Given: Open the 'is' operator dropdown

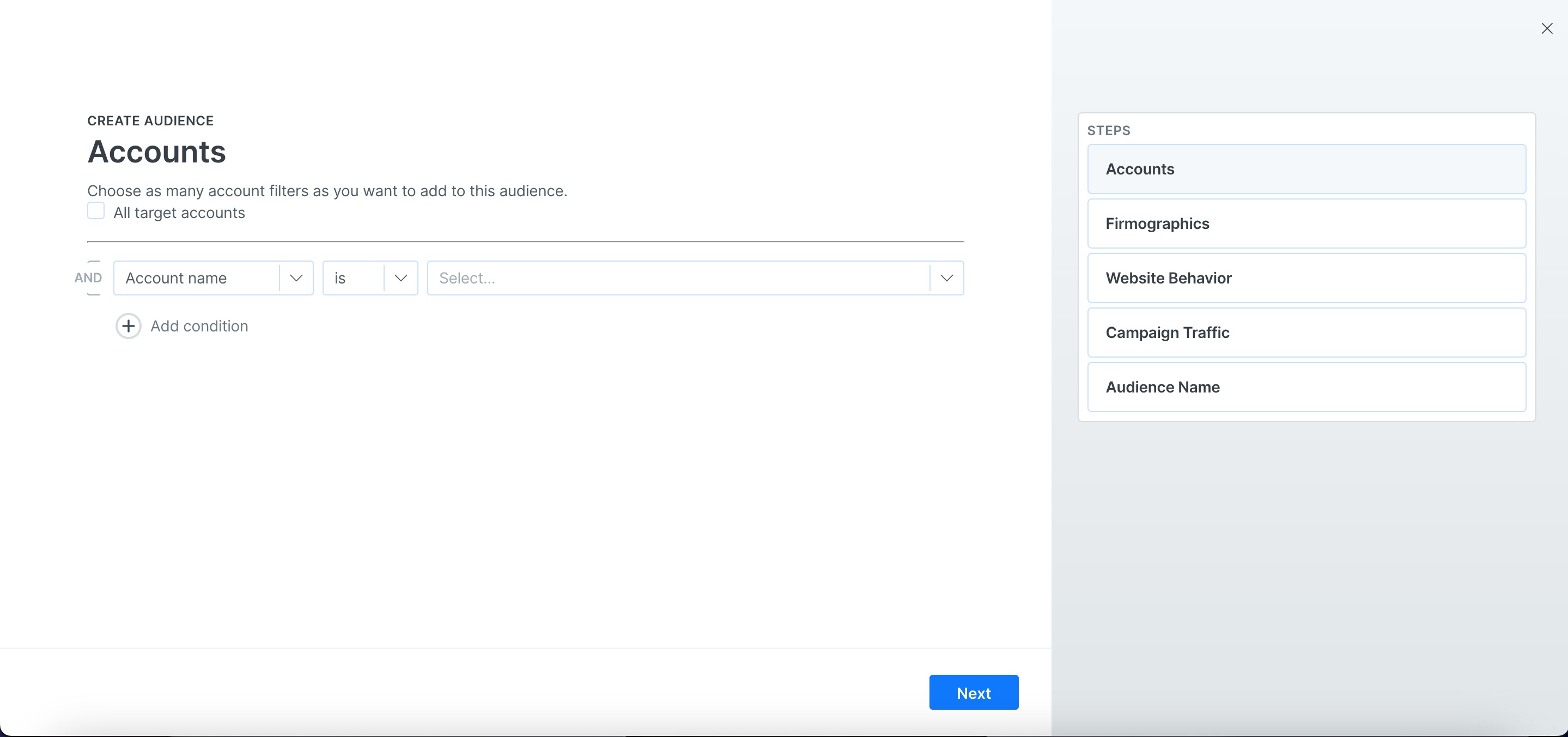Looking at the screenshot, I should [370, 278].
